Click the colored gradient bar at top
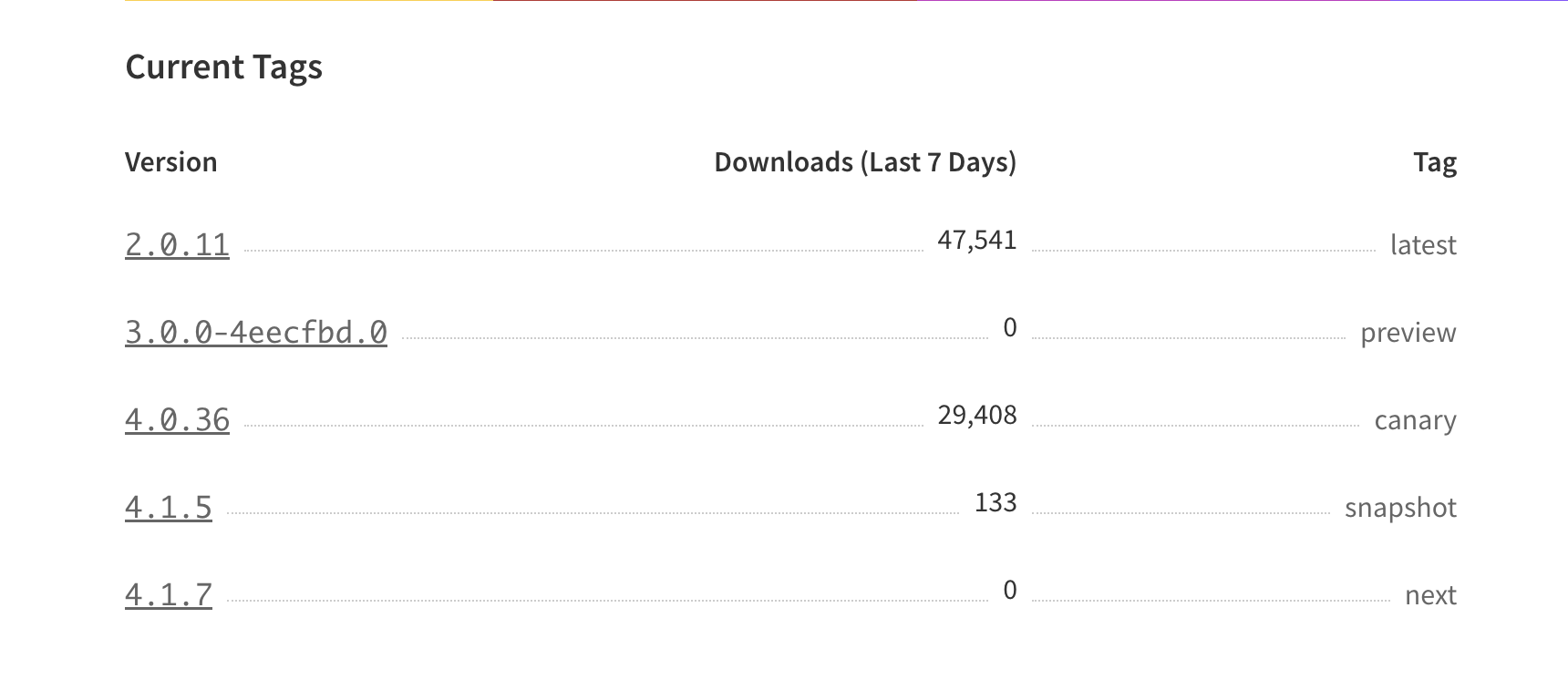The height and width of the screenshot is (680, 1568). click(846, 1)
